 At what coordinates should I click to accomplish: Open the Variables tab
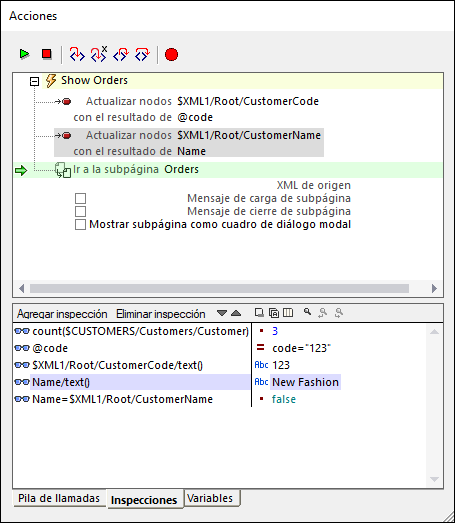[x=210, y=498]
